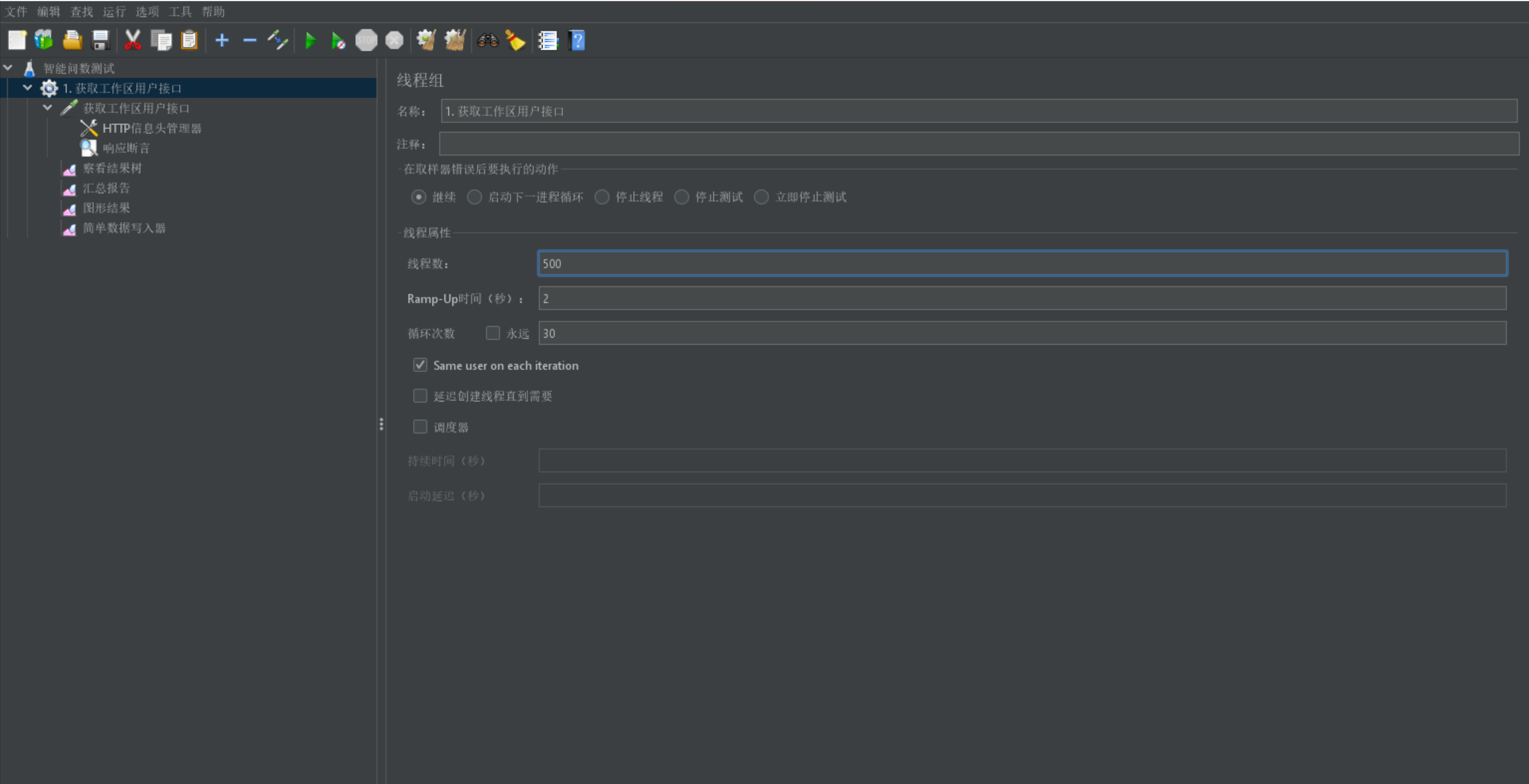This screenshot has height=784, width=1529.
Task: Open the 查找 menu
Action: (x=82, y=11)
